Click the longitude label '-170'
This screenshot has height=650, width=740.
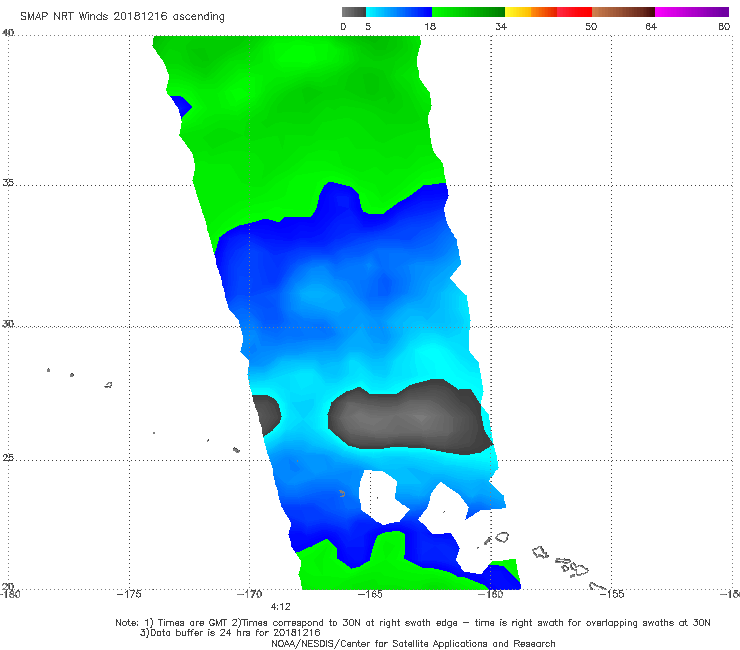coord(250,594)
